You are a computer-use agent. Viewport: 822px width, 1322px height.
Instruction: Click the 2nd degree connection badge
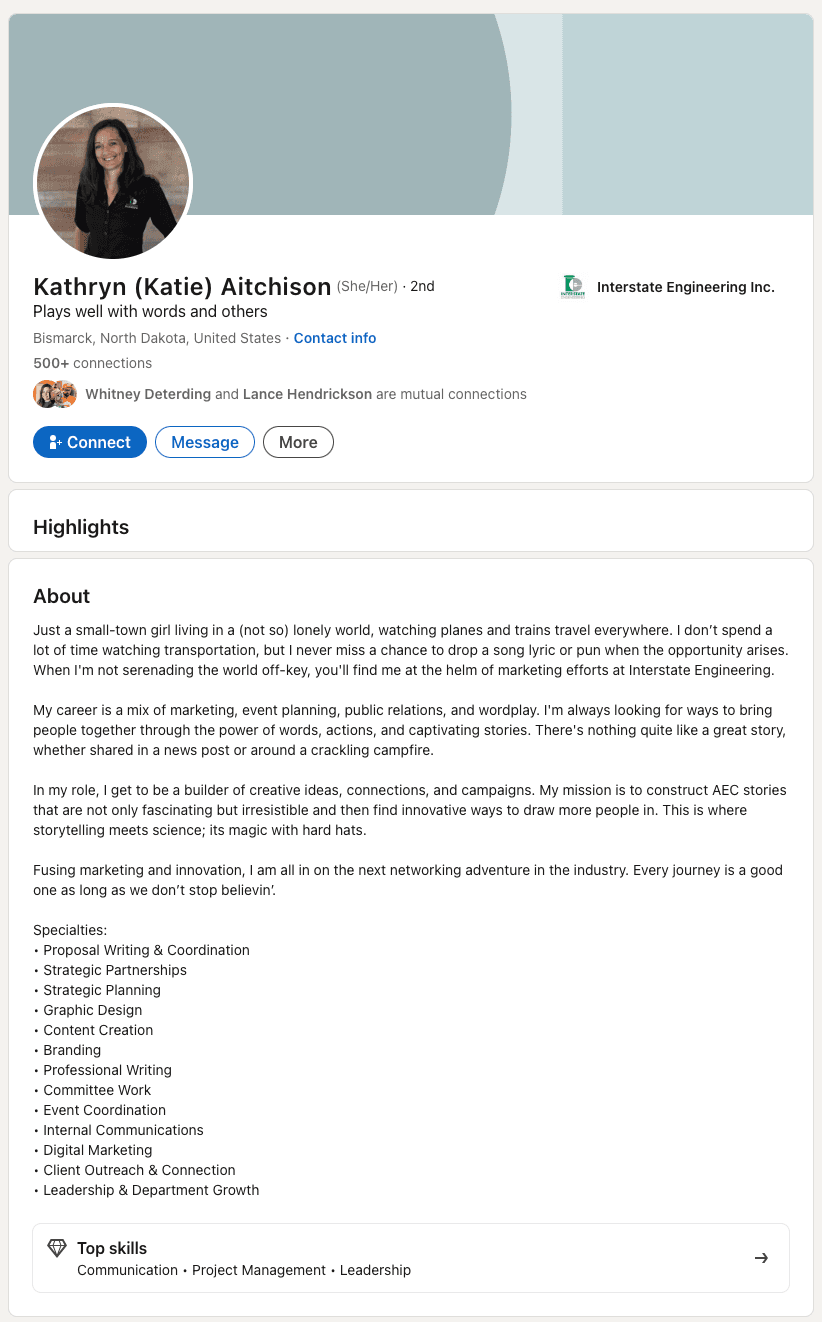(x=422, y=286)
